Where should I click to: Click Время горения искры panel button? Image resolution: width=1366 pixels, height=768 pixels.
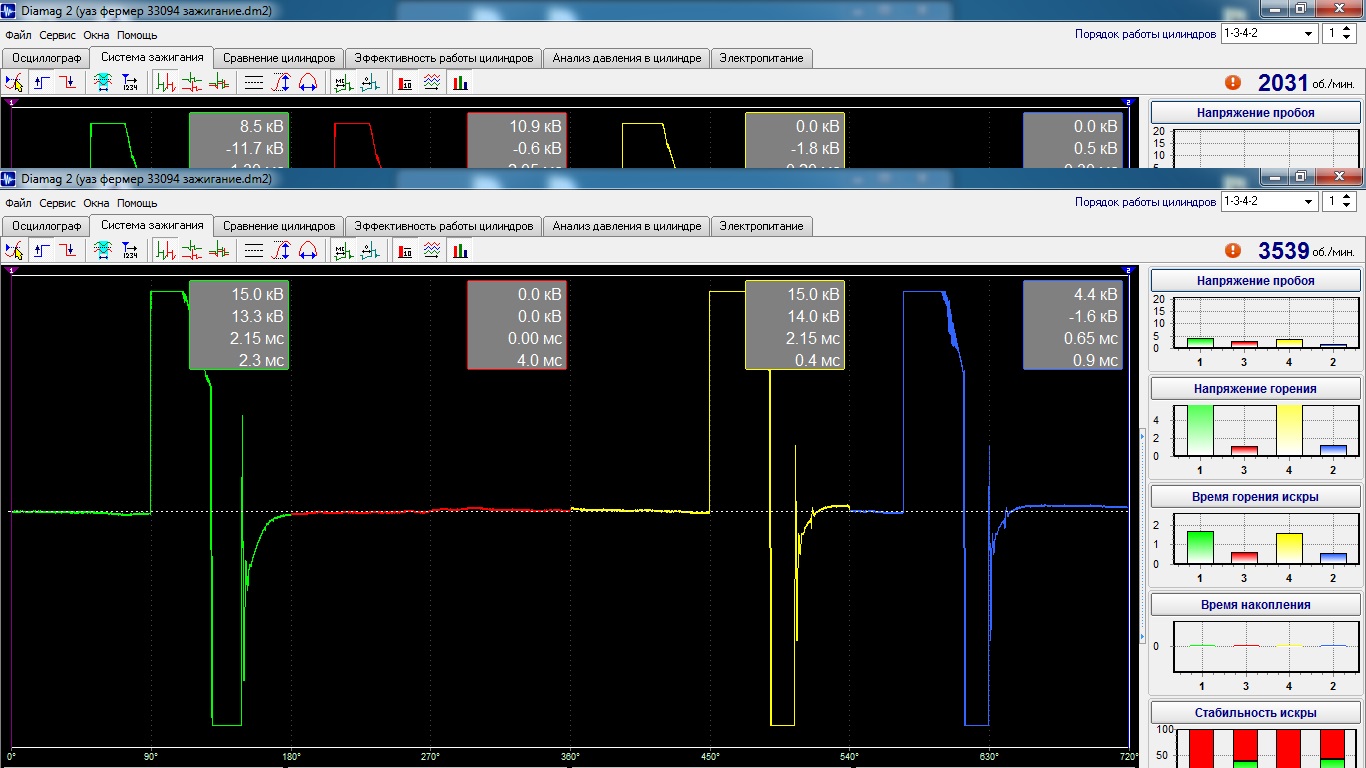pyautogui.click(x=1255, y=497)
